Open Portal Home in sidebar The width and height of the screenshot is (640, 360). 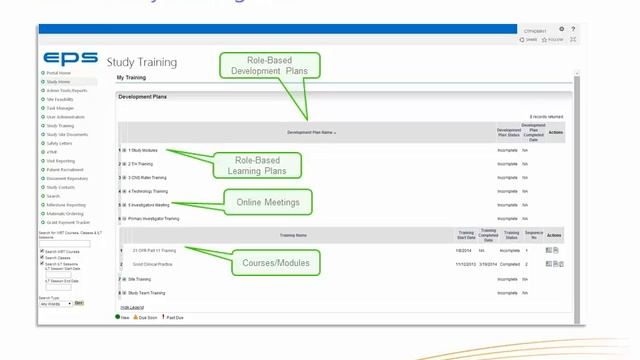tap(58, 73)
